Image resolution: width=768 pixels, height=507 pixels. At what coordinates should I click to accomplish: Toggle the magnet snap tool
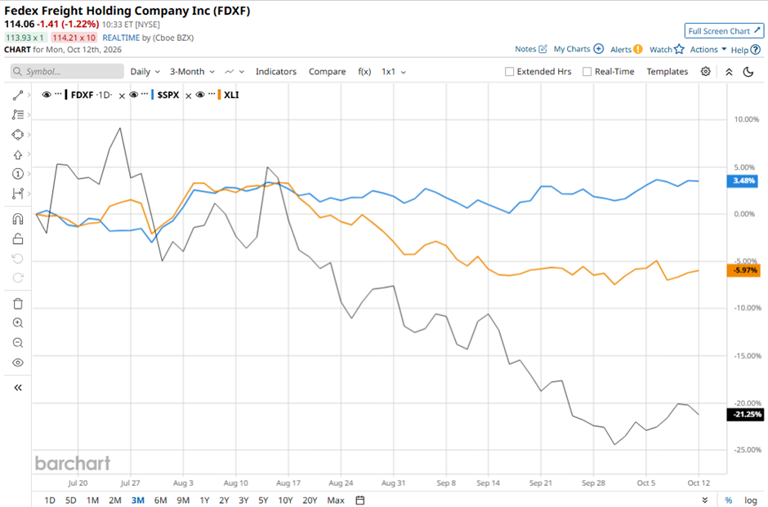click(x=18, y=219)
